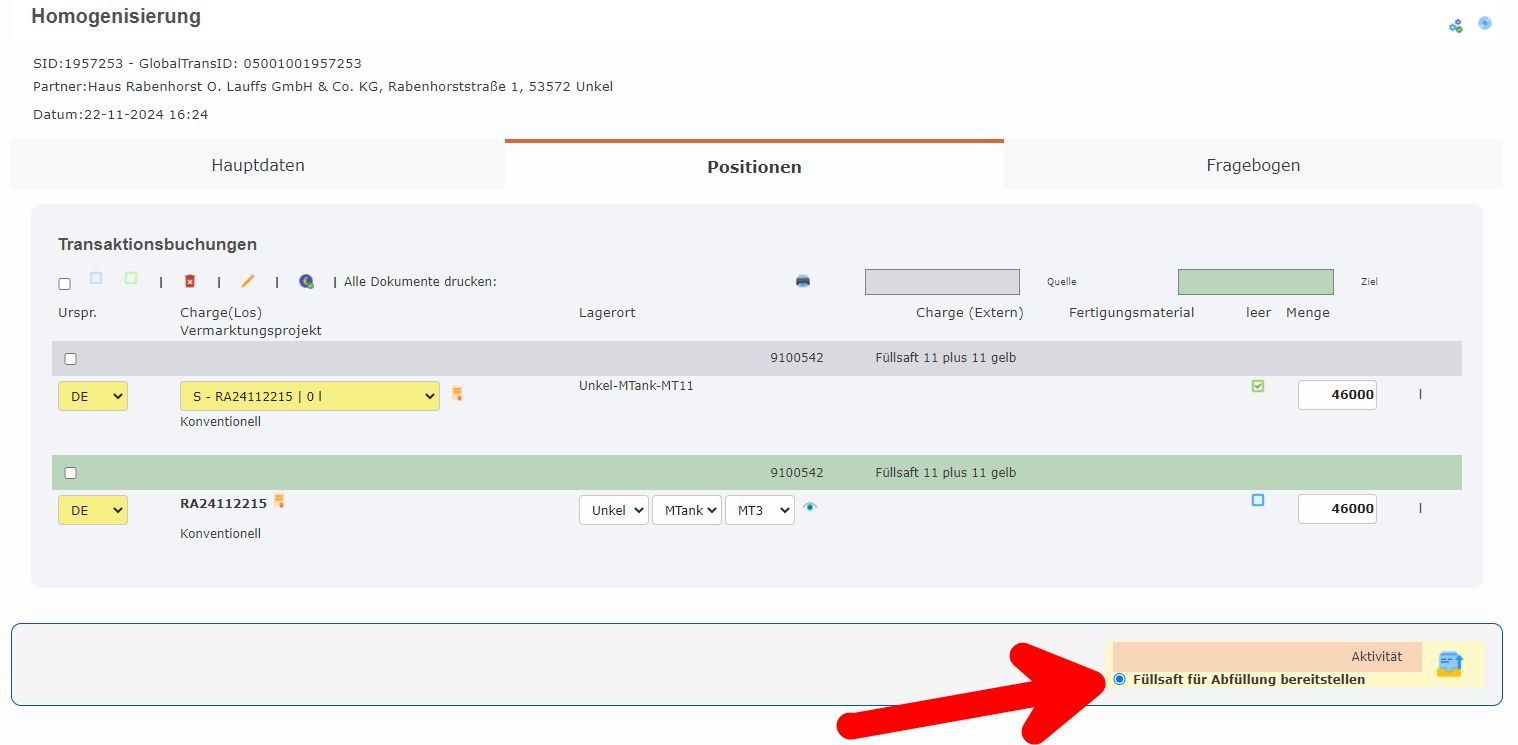Open the Fragebogen tab

[x=1253, y=165]
